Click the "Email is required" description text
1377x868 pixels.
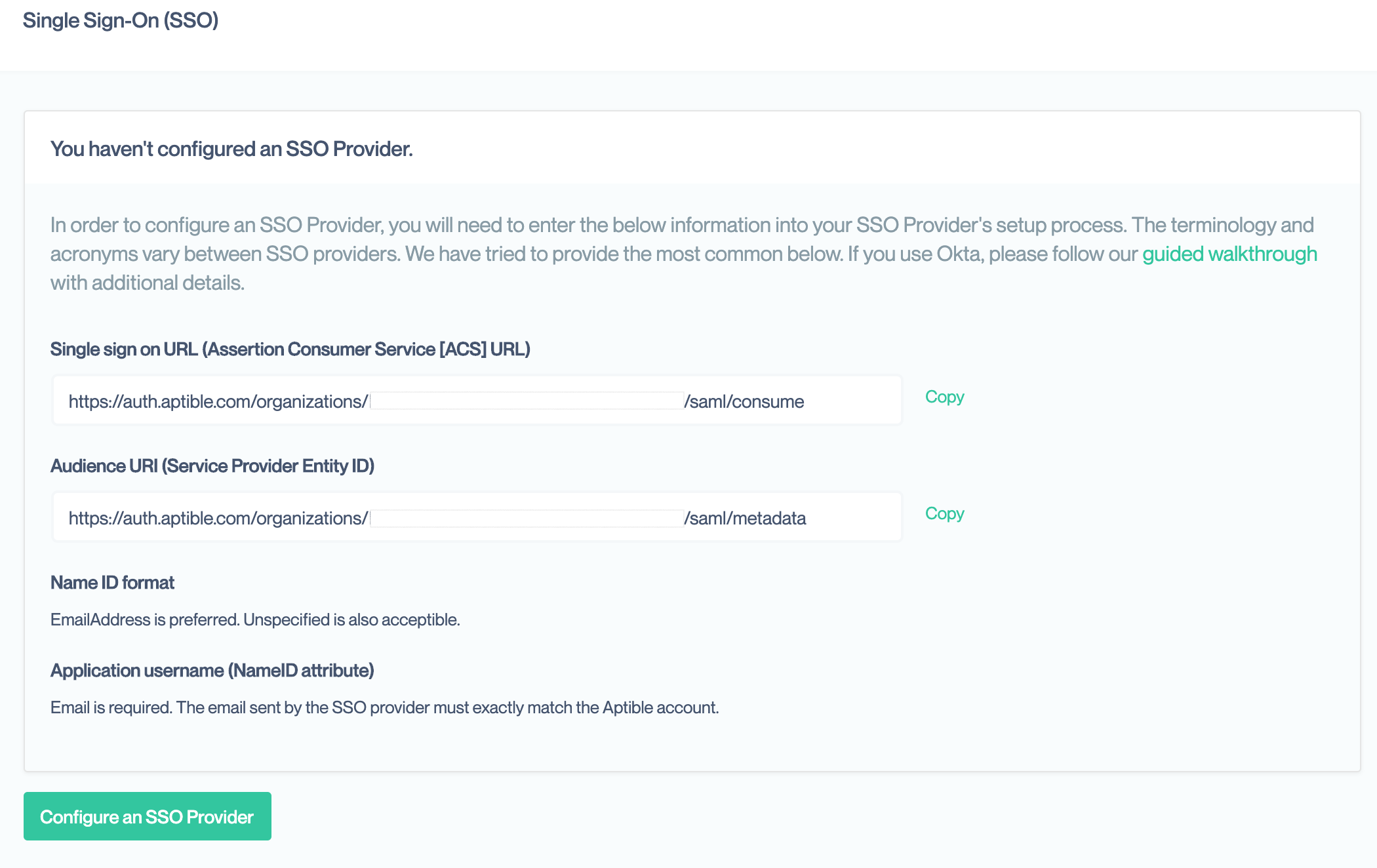pos(384,708)
